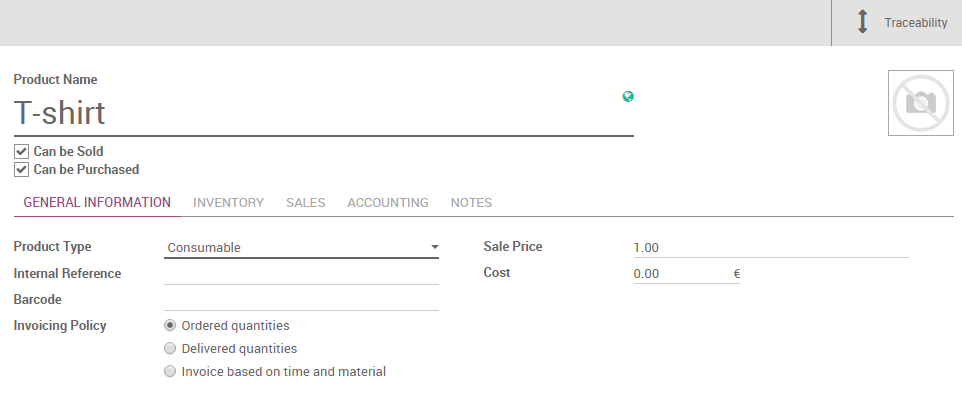Open the Sales tab

coord(306,203)
